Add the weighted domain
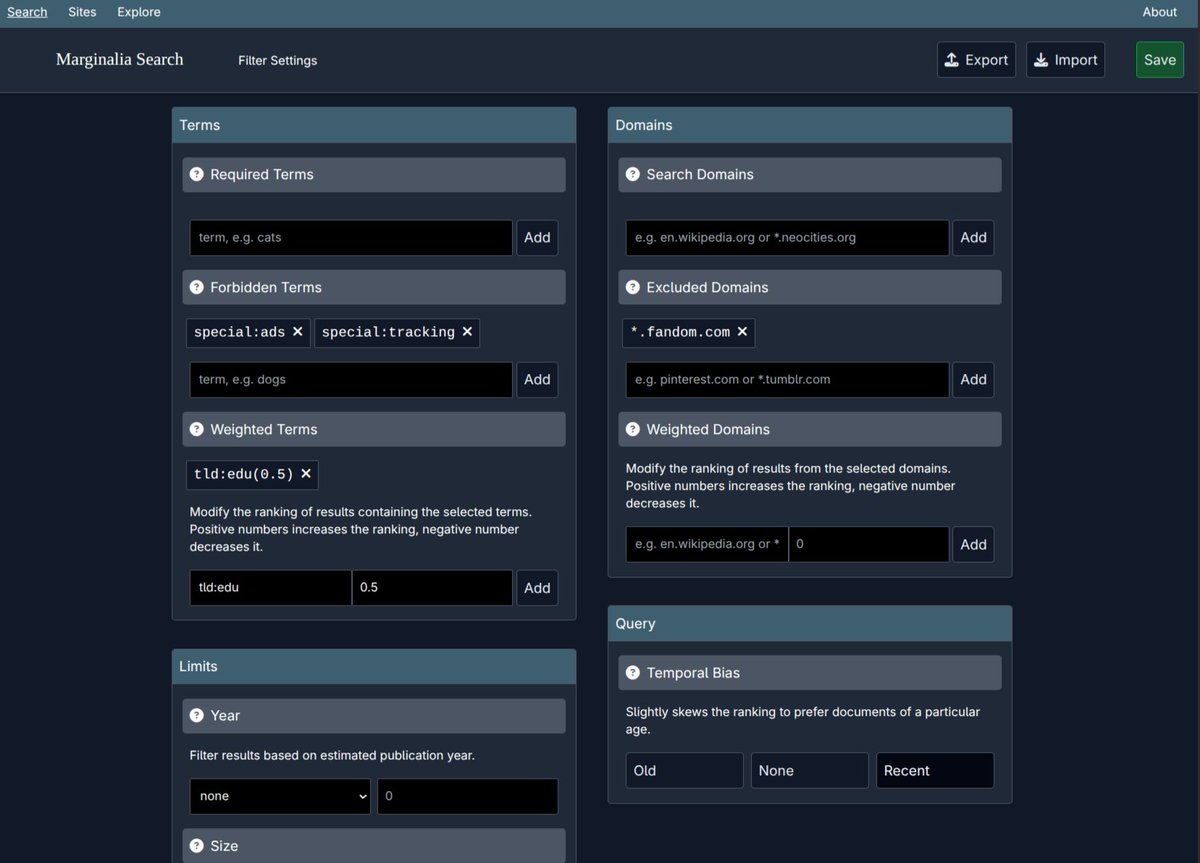 pyautogui.click(x=973, y=544)
